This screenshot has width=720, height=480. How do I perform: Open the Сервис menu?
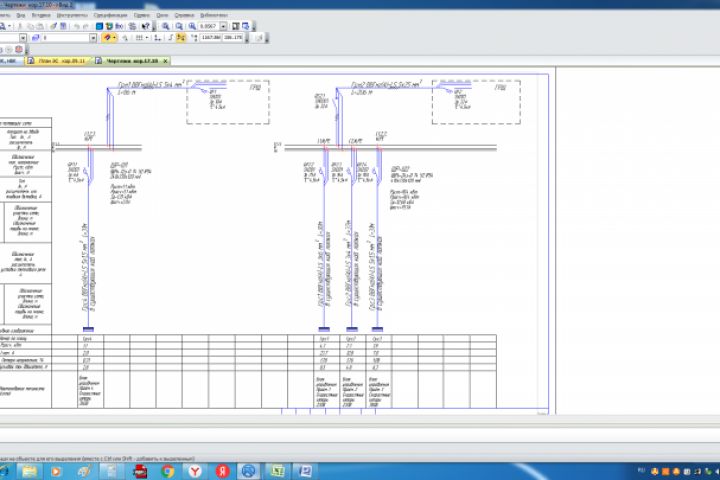click(x=141, y=15)
